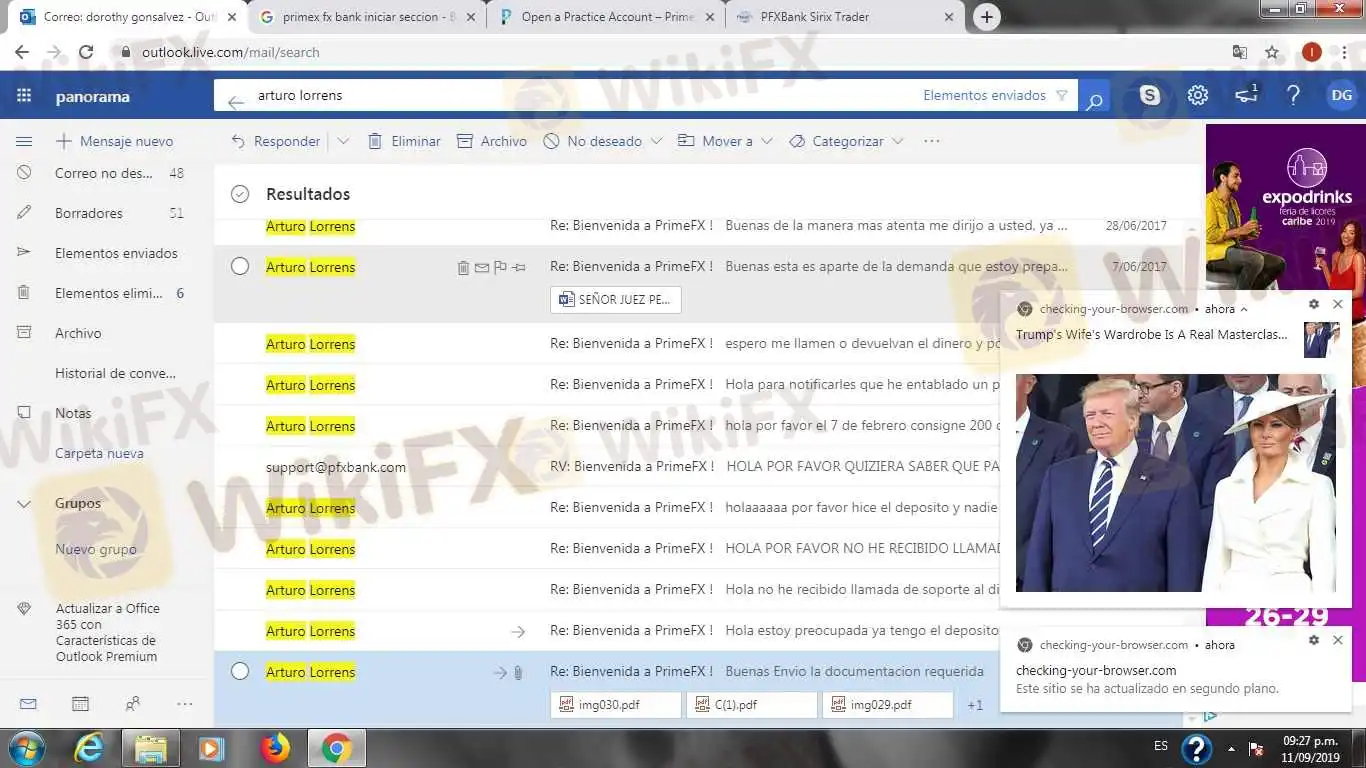The image size is (1366, 768).
Task: Open the calendar icon in bottom sidebar
Action: coord(80,704)
